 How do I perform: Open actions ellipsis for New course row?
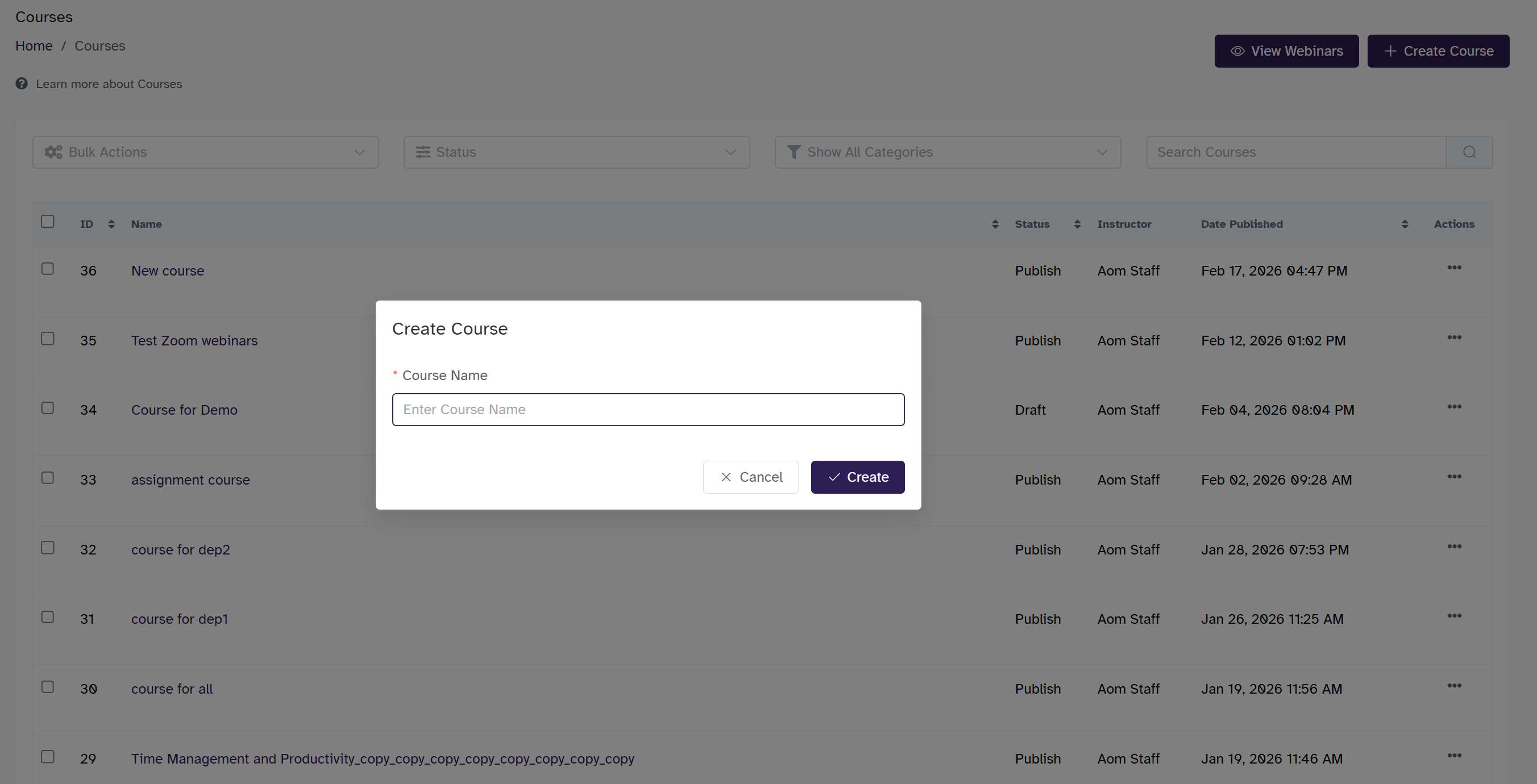(1454, 268)
